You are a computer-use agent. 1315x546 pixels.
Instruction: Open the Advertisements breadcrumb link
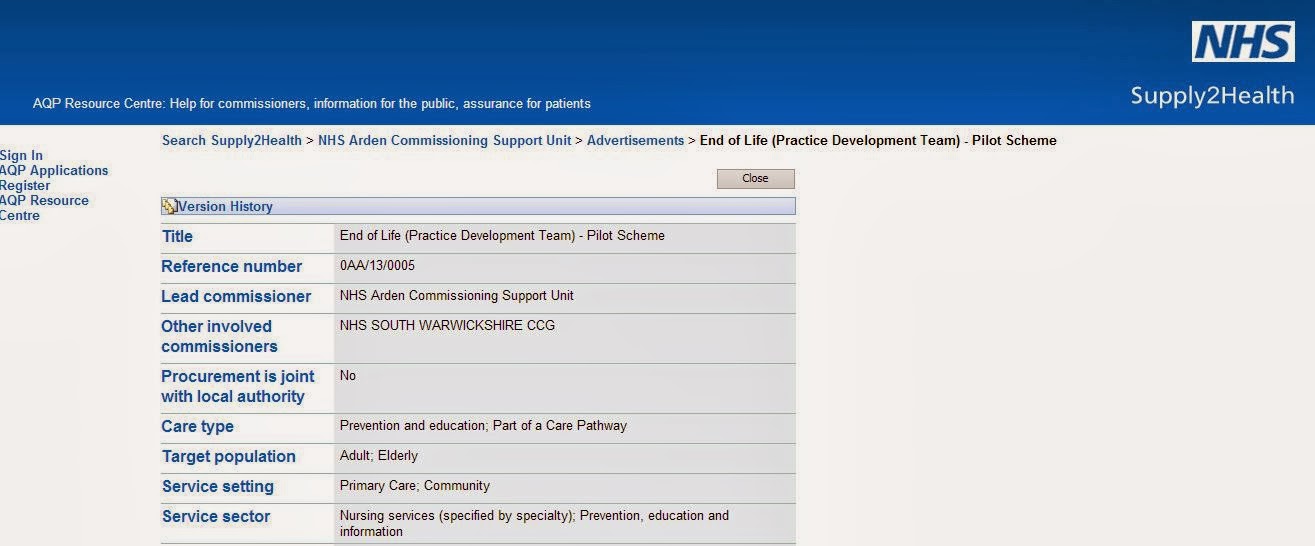pyautogui.click(x=635, y=141)
